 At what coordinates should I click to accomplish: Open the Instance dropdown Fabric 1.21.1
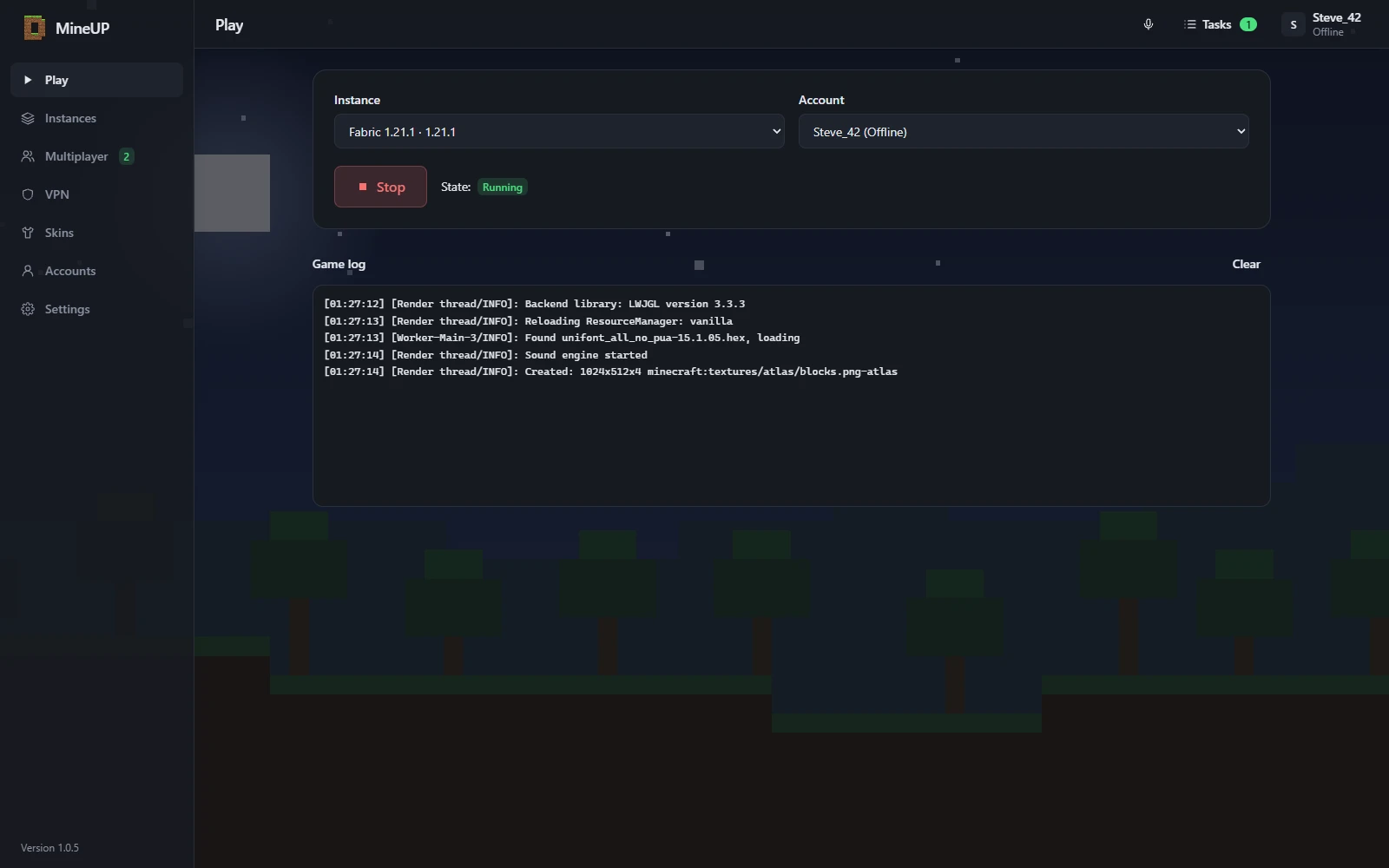[x=559, y=132]
